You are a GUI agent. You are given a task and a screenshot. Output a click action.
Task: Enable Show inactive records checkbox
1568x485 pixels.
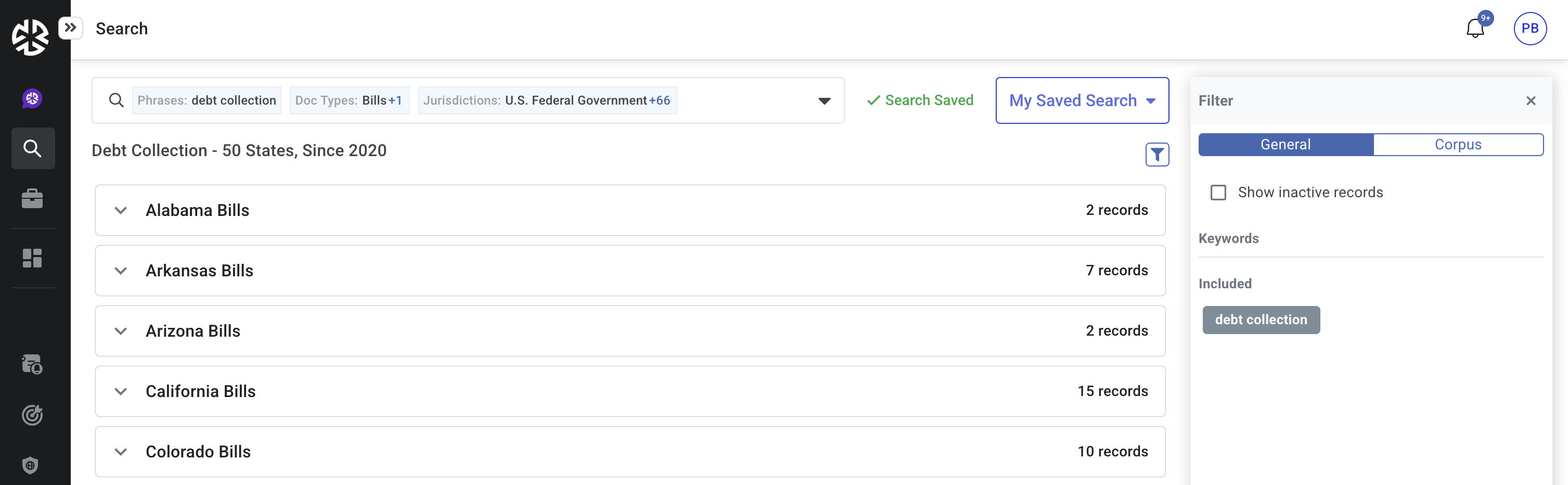[1218, 193]
